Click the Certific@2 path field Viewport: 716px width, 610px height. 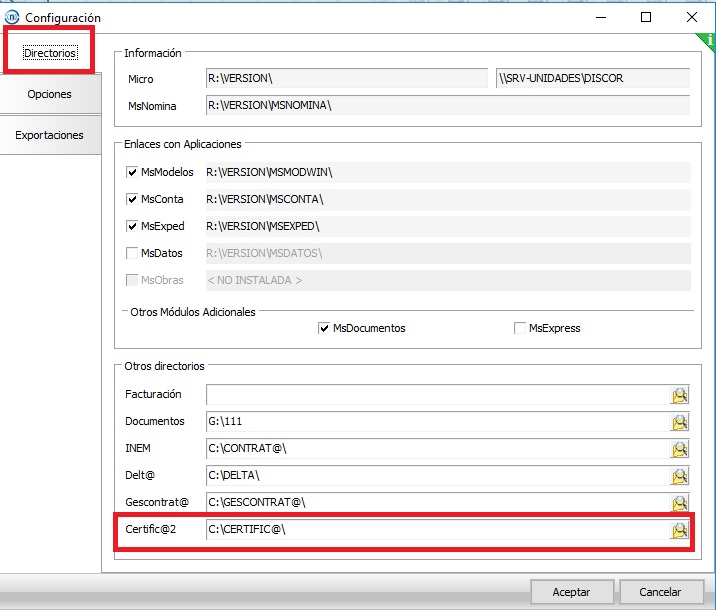click(x=437, y=529)
